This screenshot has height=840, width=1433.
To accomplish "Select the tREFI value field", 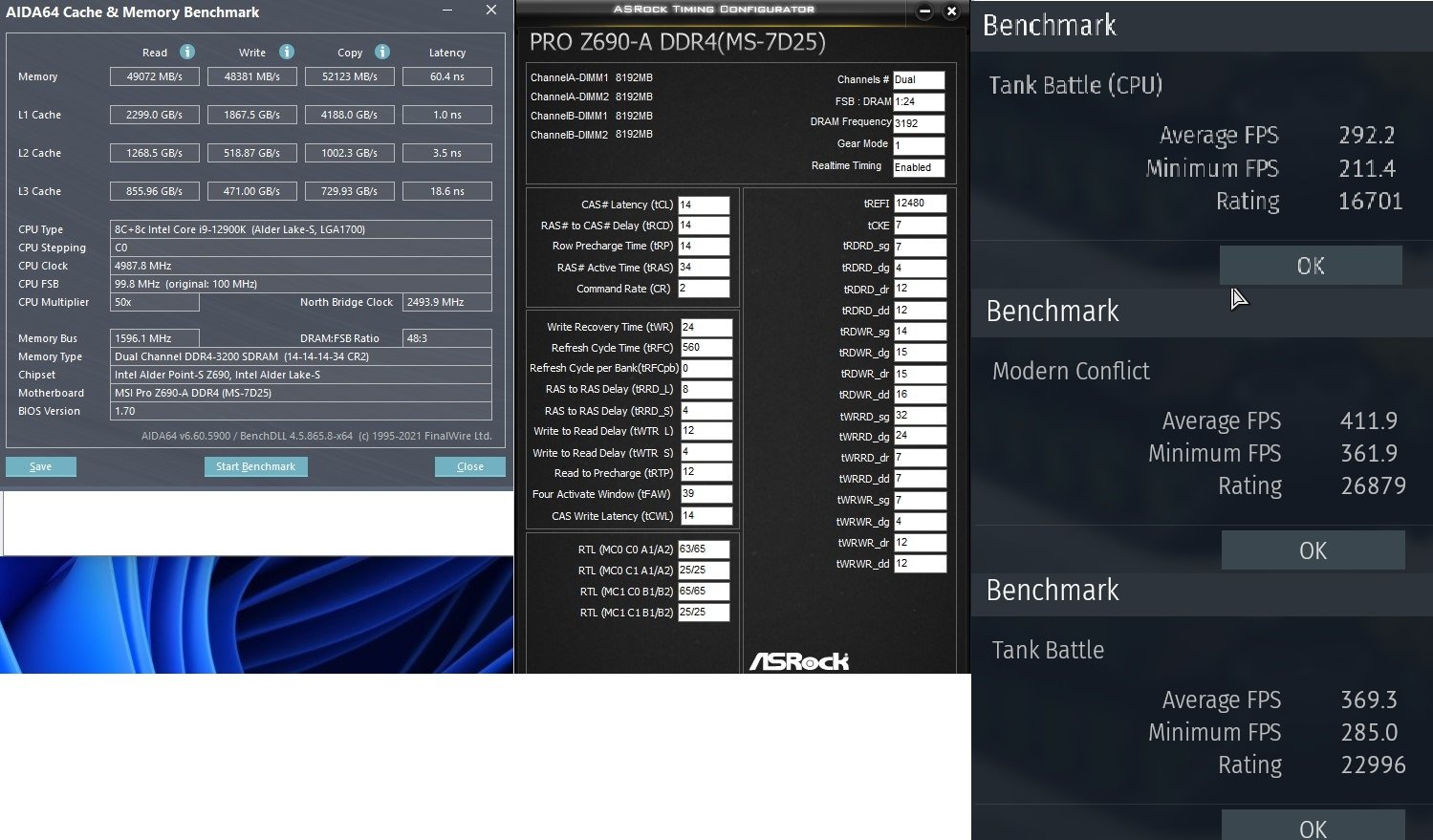I will coord(920,203).
